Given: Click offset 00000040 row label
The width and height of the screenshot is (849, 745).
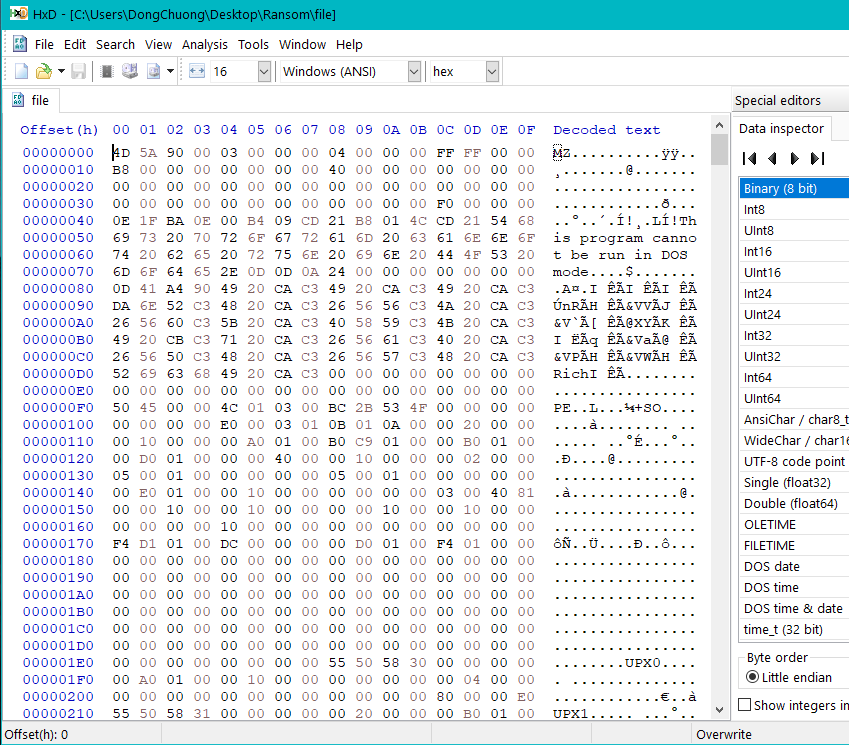Looking at the screenshot, I should click(x=58, y=221).
